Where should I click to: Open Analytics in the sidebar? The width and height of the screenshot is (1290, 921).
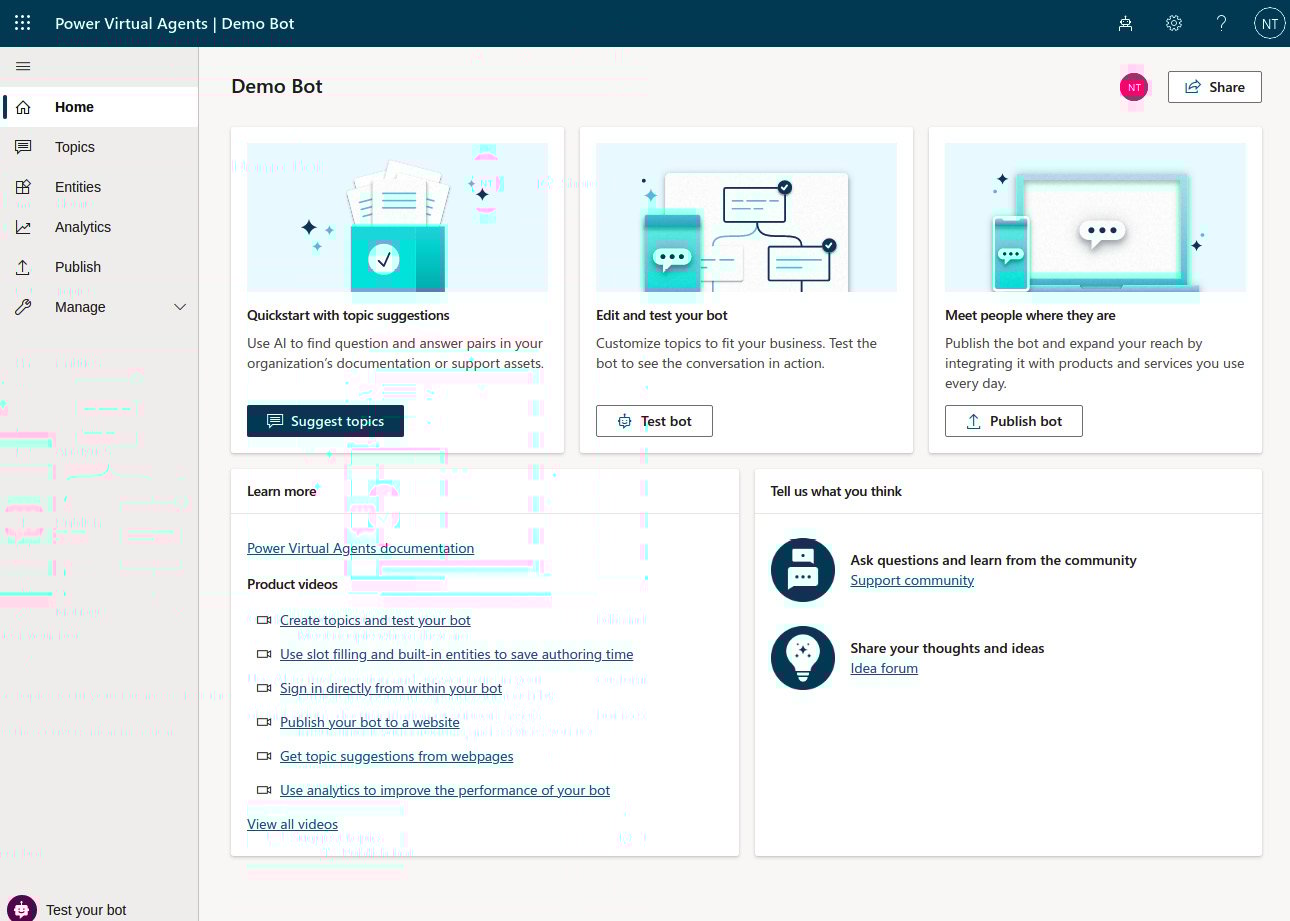click(x=100, y=227)
